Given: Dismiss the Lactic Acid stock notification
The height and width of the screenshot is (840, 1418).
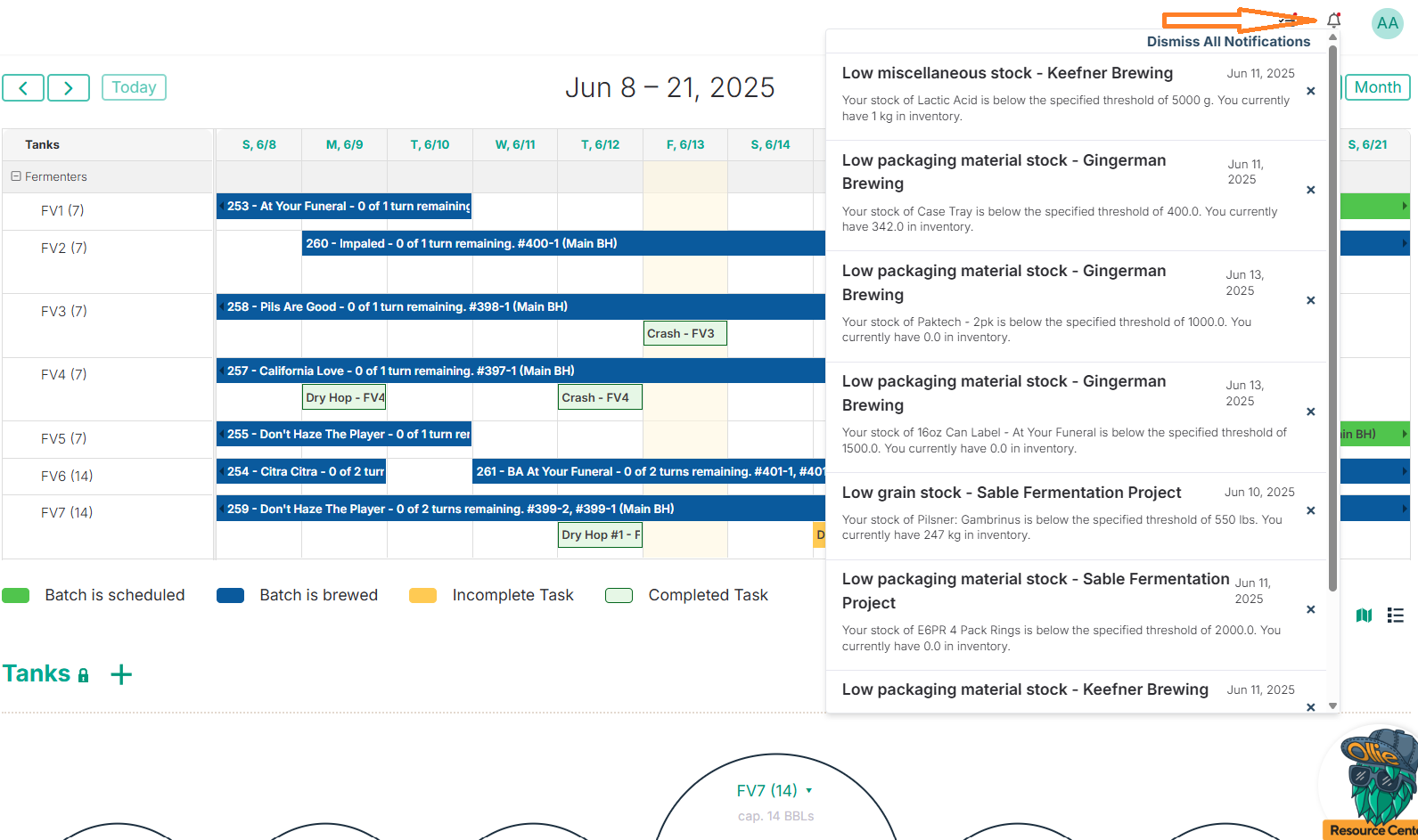Looking at the screenshot, I should 1310,91.
